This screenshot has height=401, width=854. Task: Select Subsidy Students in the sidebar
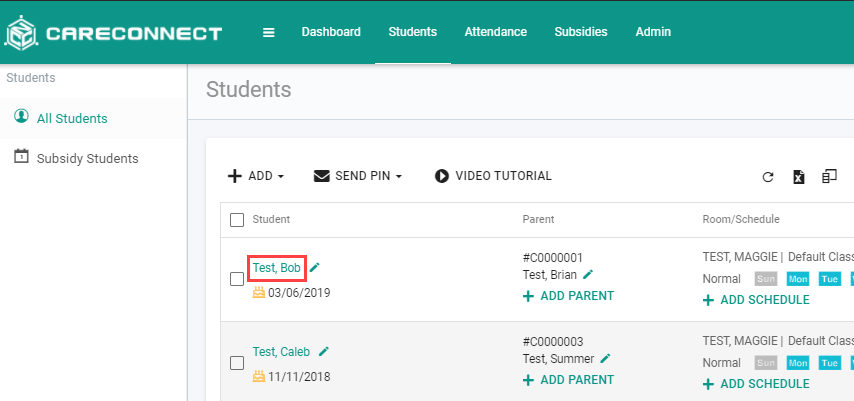(87, 159)
